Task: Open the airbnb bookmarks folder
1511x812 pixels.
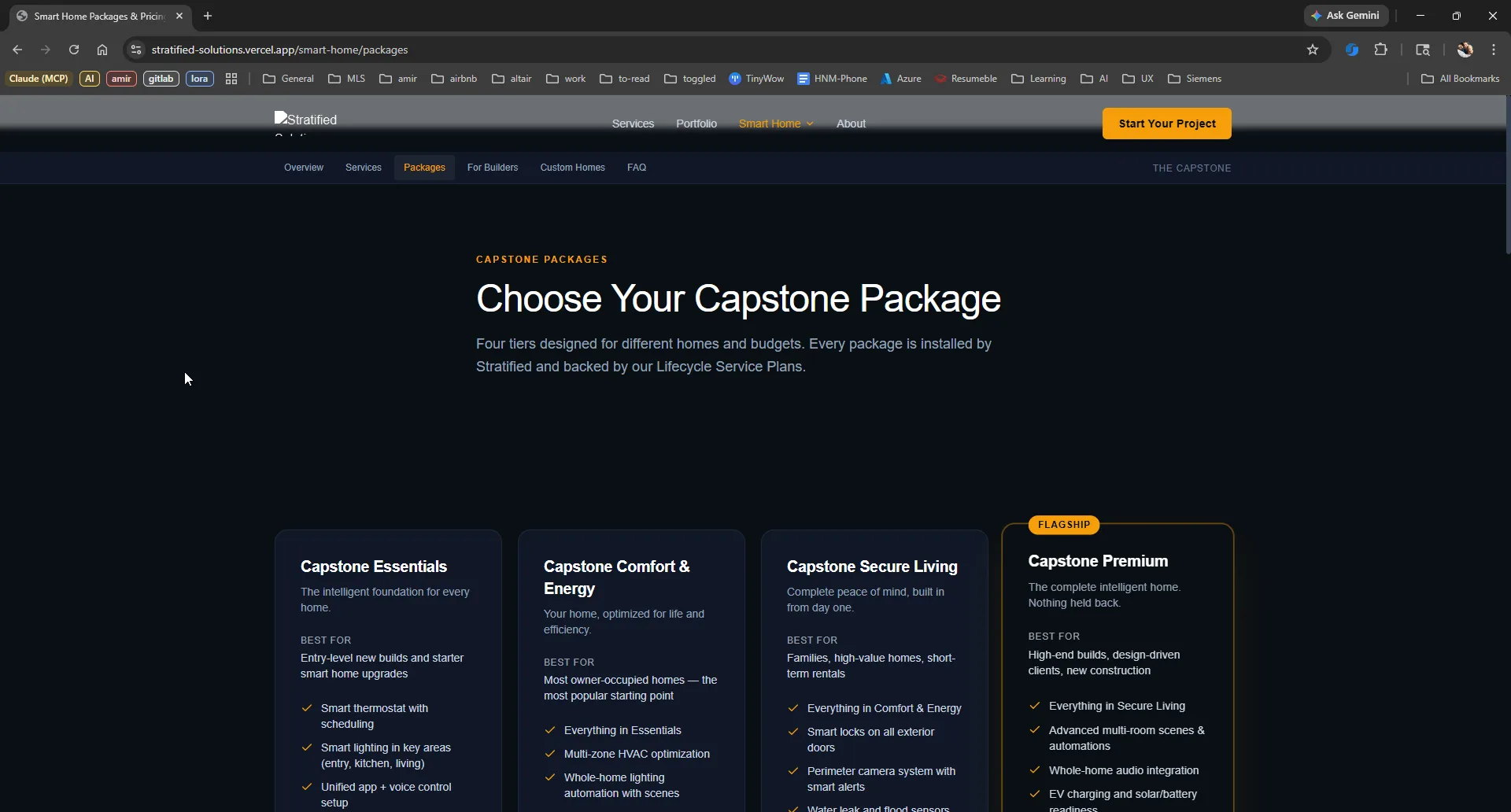Action: click(x=454, y=79)
